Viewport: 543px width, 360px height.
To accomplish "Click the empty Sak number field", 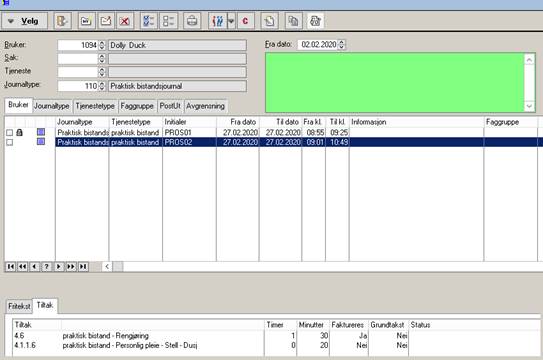I will (78, 58).
